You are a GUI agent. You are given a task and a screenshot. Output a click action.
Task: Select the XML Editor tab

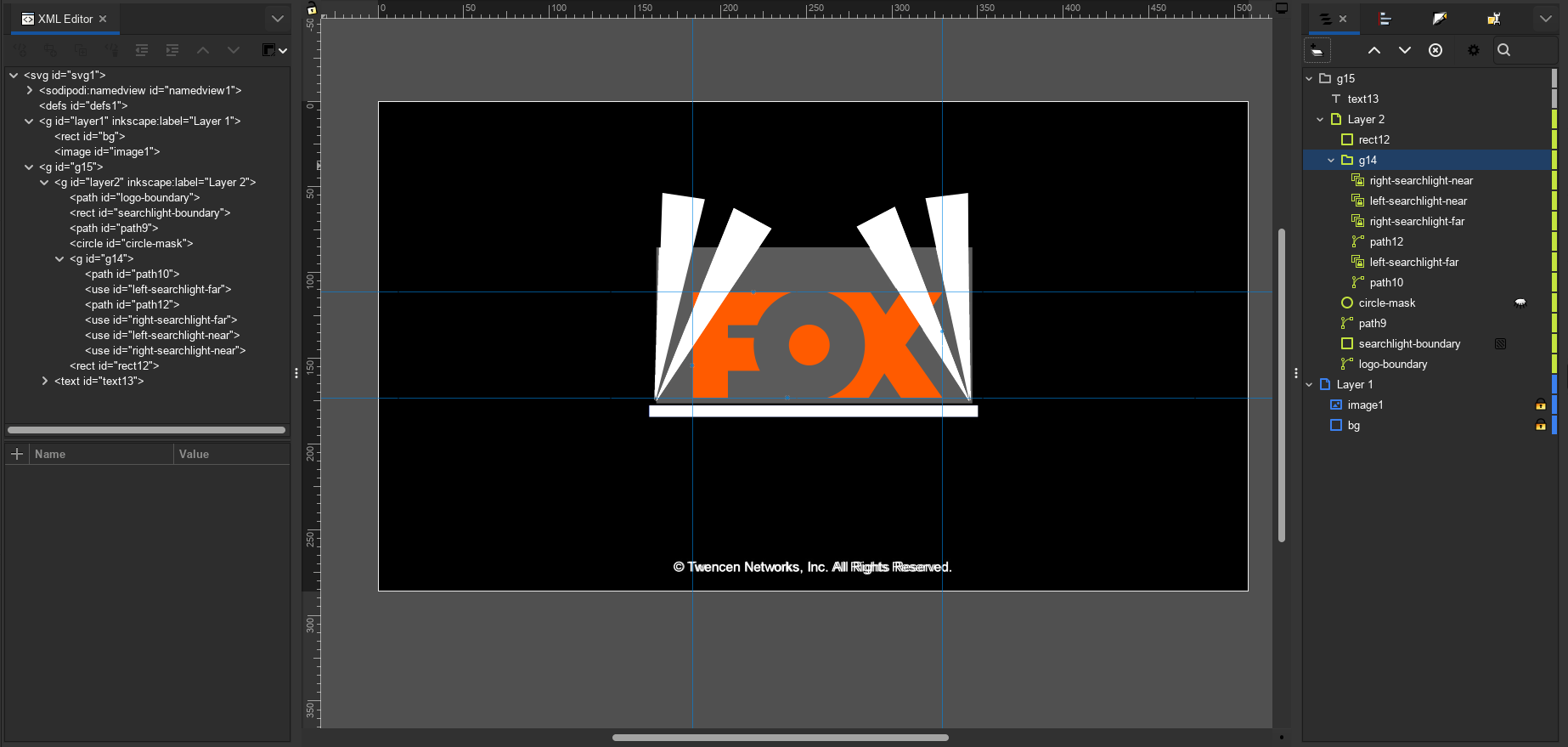(x=65, y=19)
